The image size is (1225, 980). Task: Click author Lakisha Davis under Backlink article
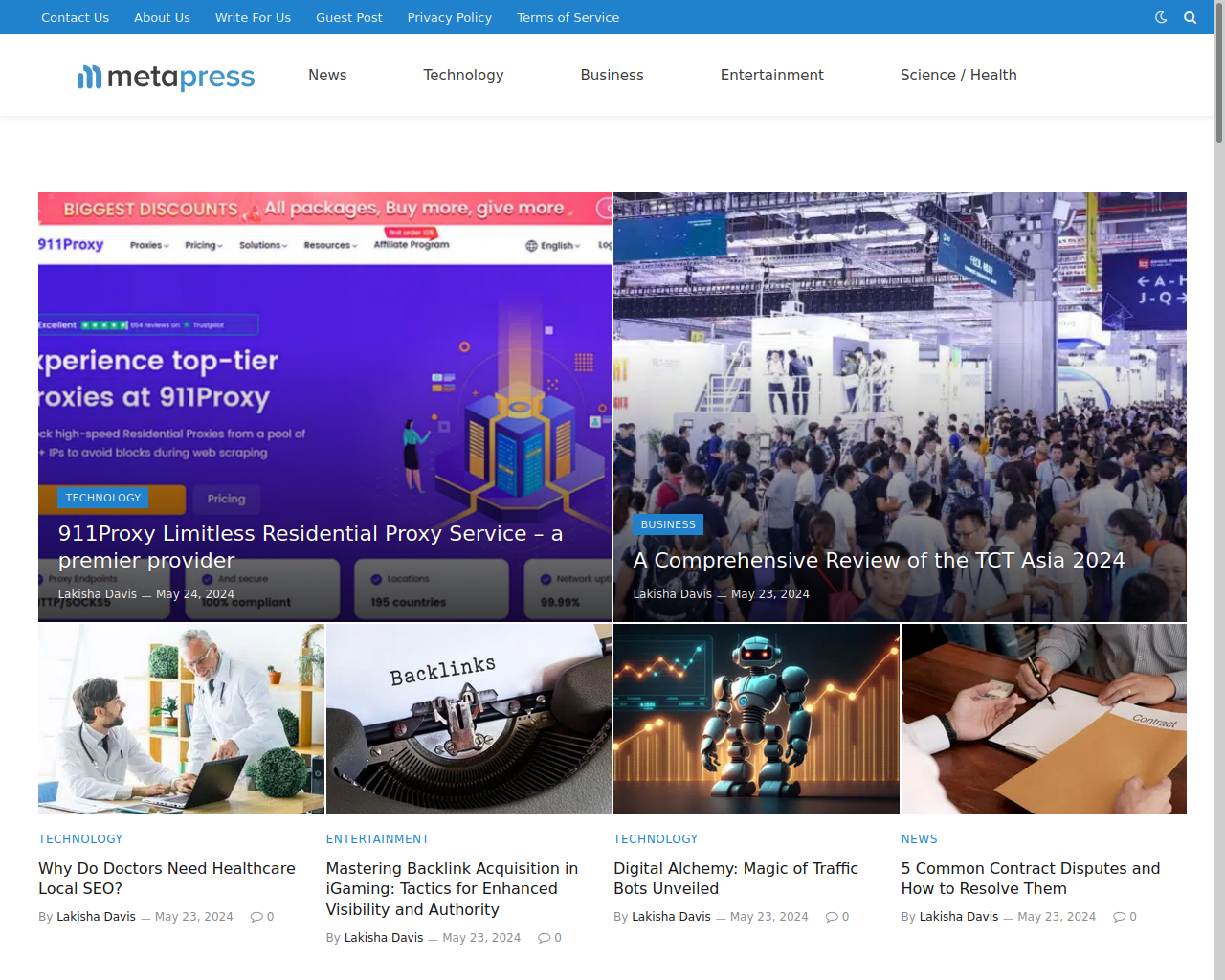coord(384,938)
